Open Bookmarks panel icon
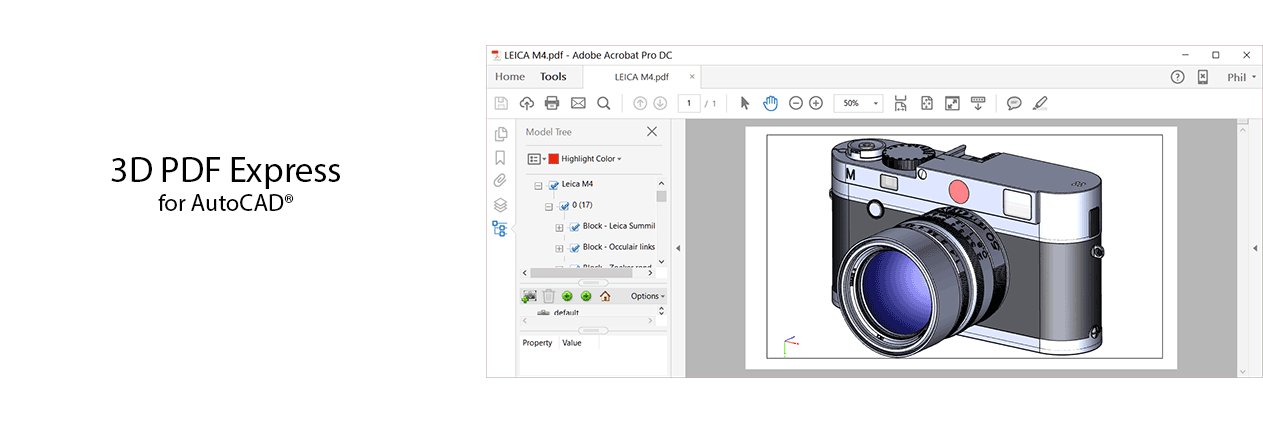The image size is (1263, 421). click(x=500, y=158)
